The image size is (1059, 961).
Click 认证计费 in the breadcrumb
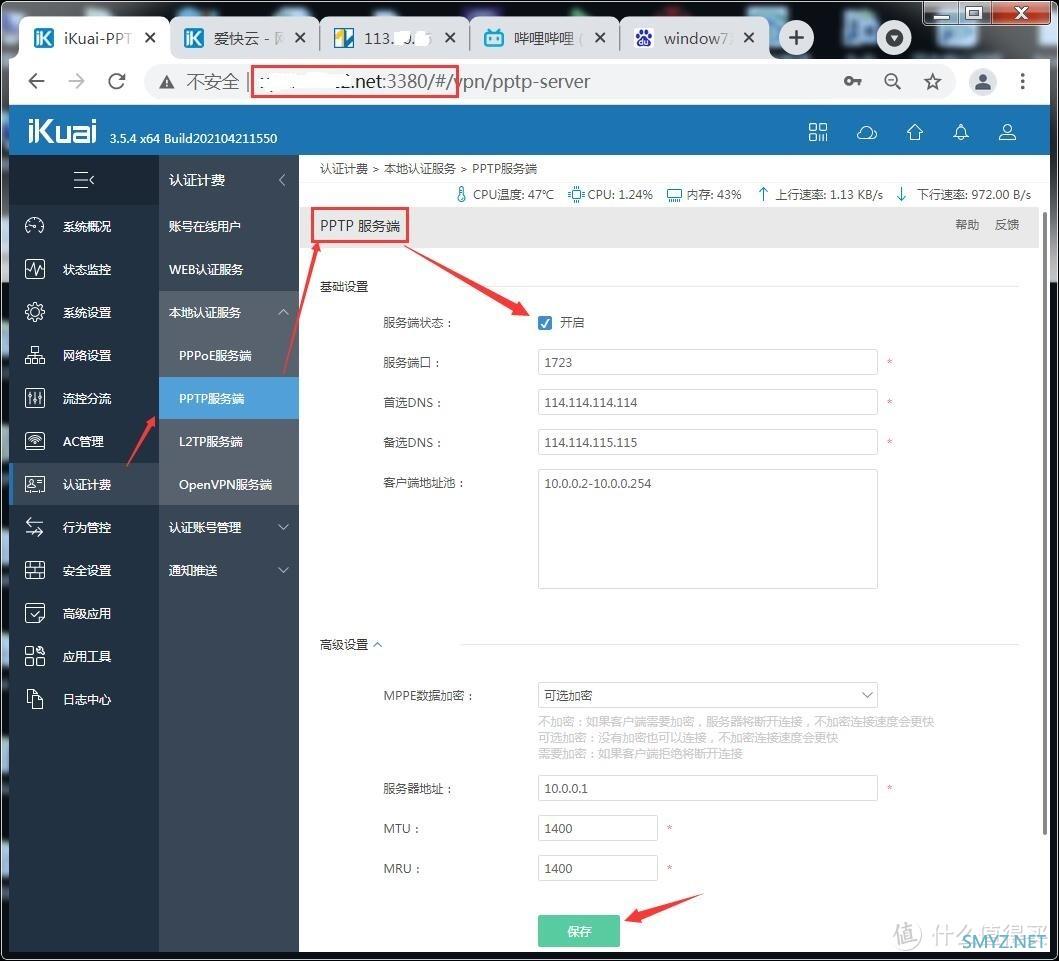[344, 168]
